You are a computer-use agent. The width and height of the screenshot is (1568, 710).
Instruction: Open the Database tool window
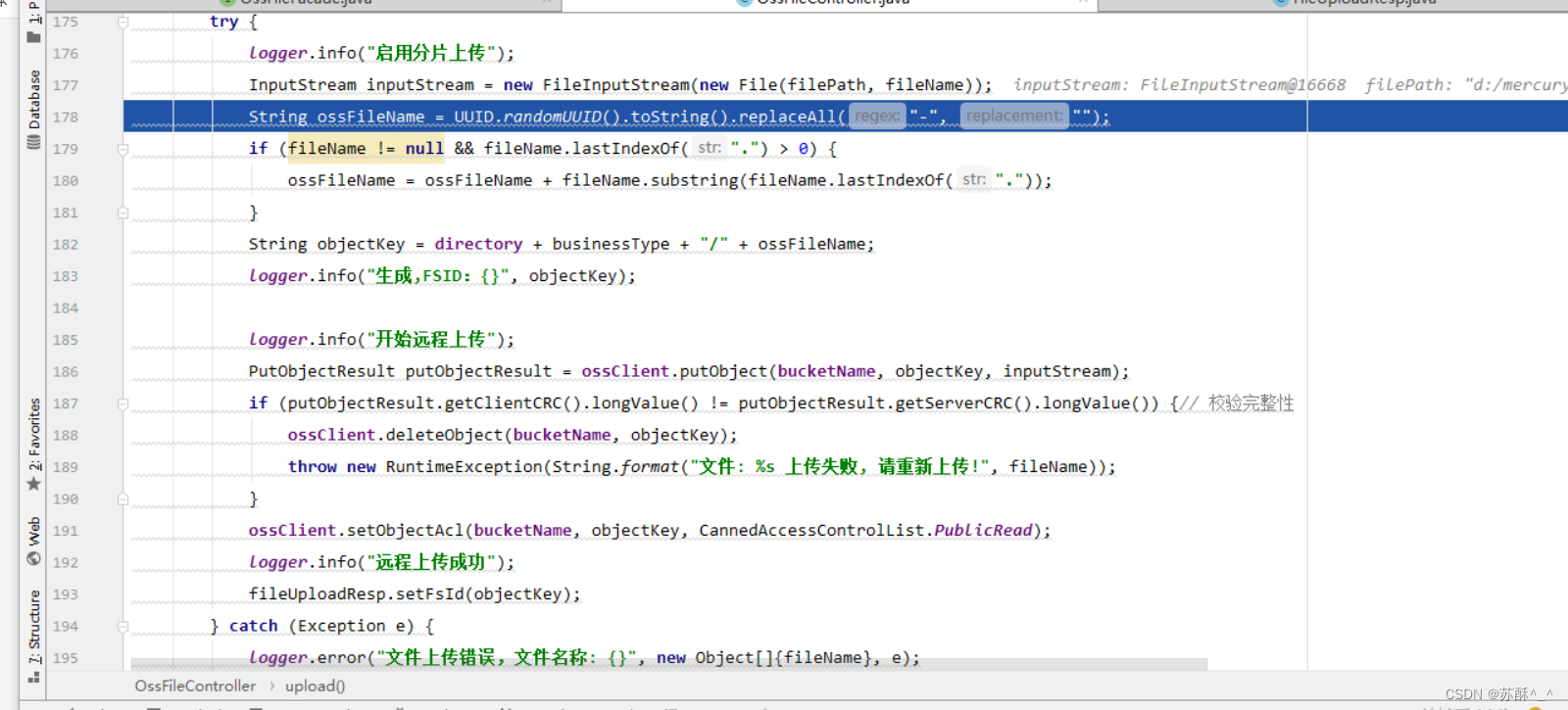click(33, 109)
